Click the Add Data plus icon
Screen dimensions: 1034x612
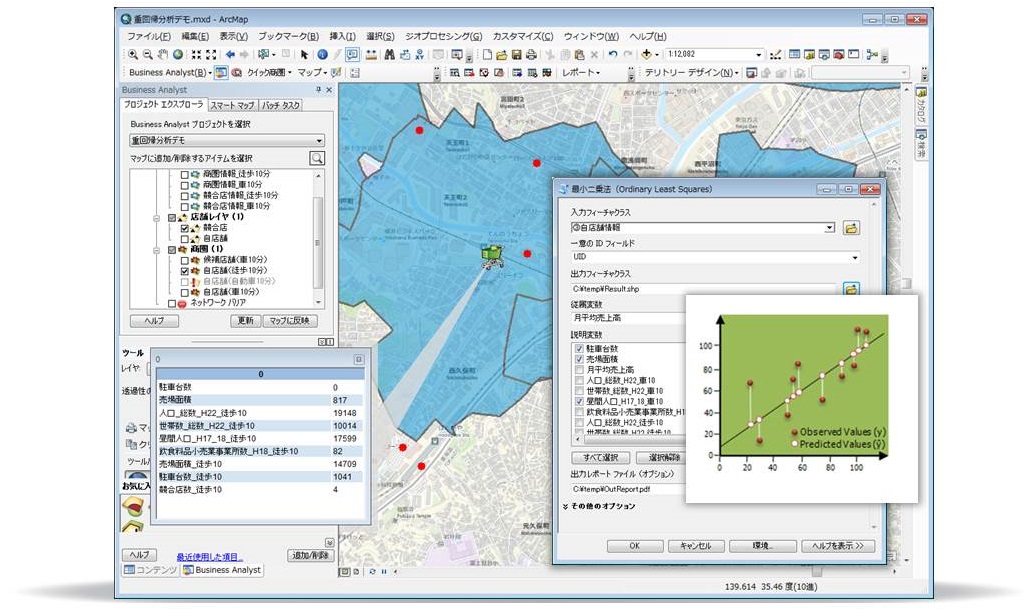click(x=646, y=55)
